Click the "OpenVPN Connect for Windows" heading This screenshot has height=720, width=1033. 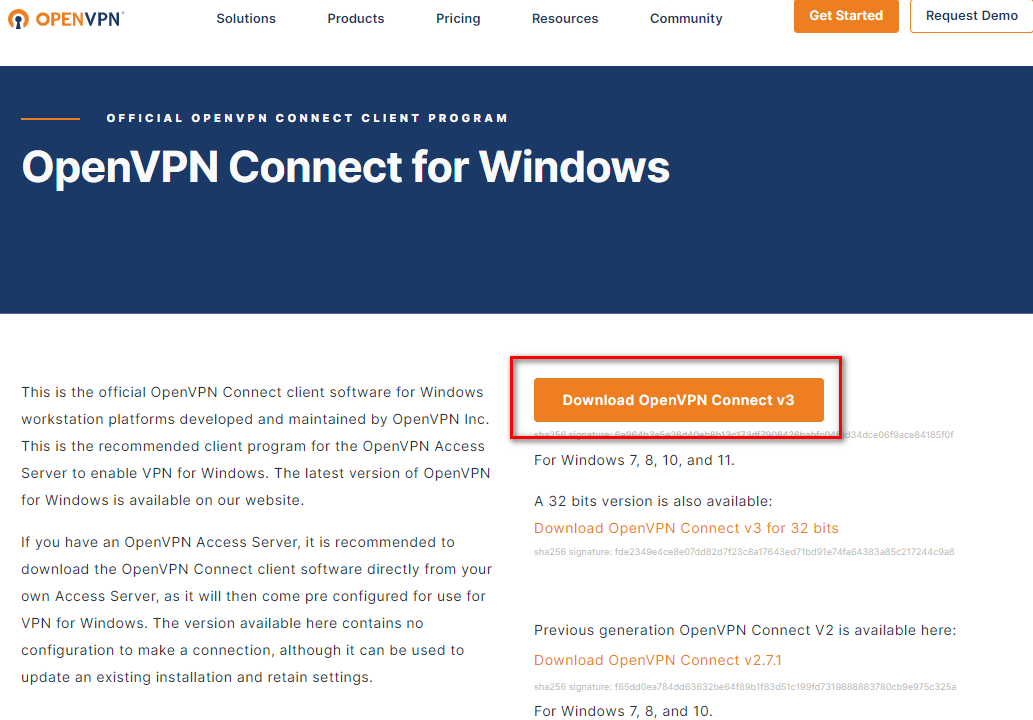346,167
